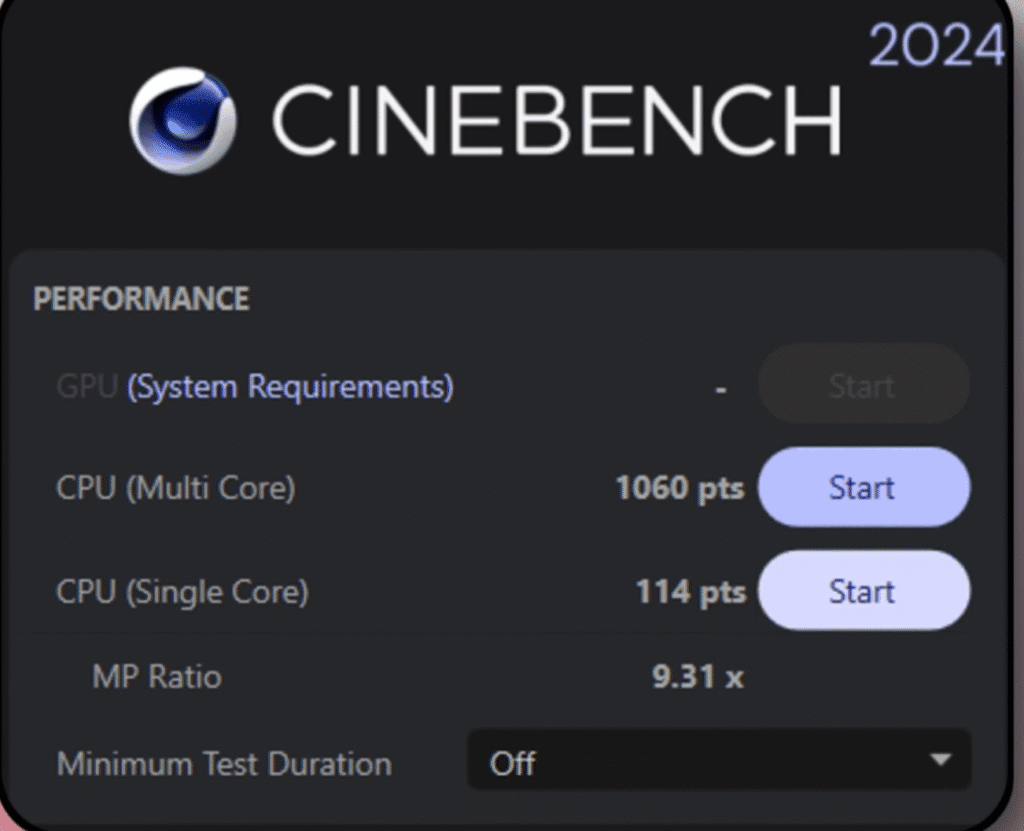Click the 1060 pts multi core score
1024x831 pixels.
(x=680, y=488)
